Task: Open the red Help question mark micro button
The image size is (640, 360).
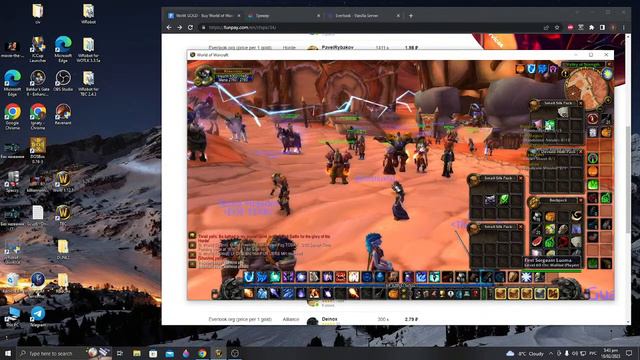Action: (x=475, y=294)
